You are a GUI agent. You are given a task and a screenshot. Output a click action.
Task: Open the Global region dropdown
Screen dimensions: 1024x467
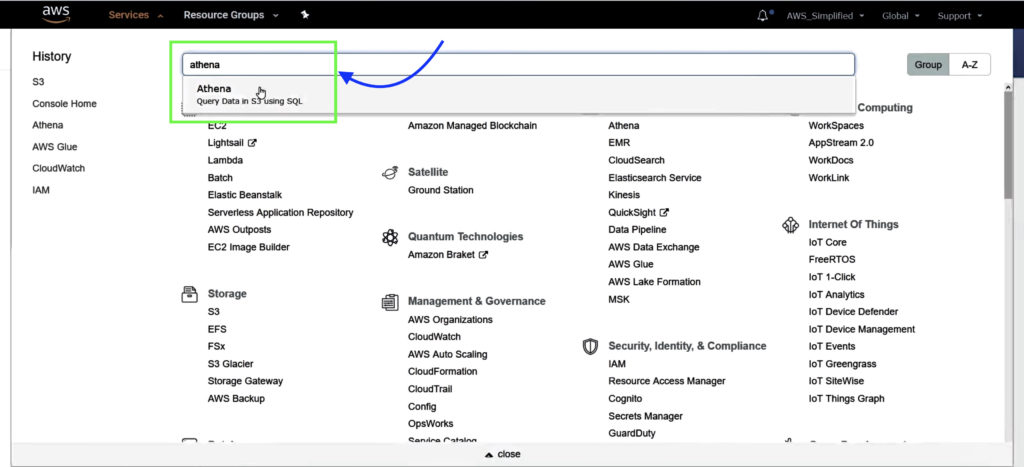(x=901, y=16)
